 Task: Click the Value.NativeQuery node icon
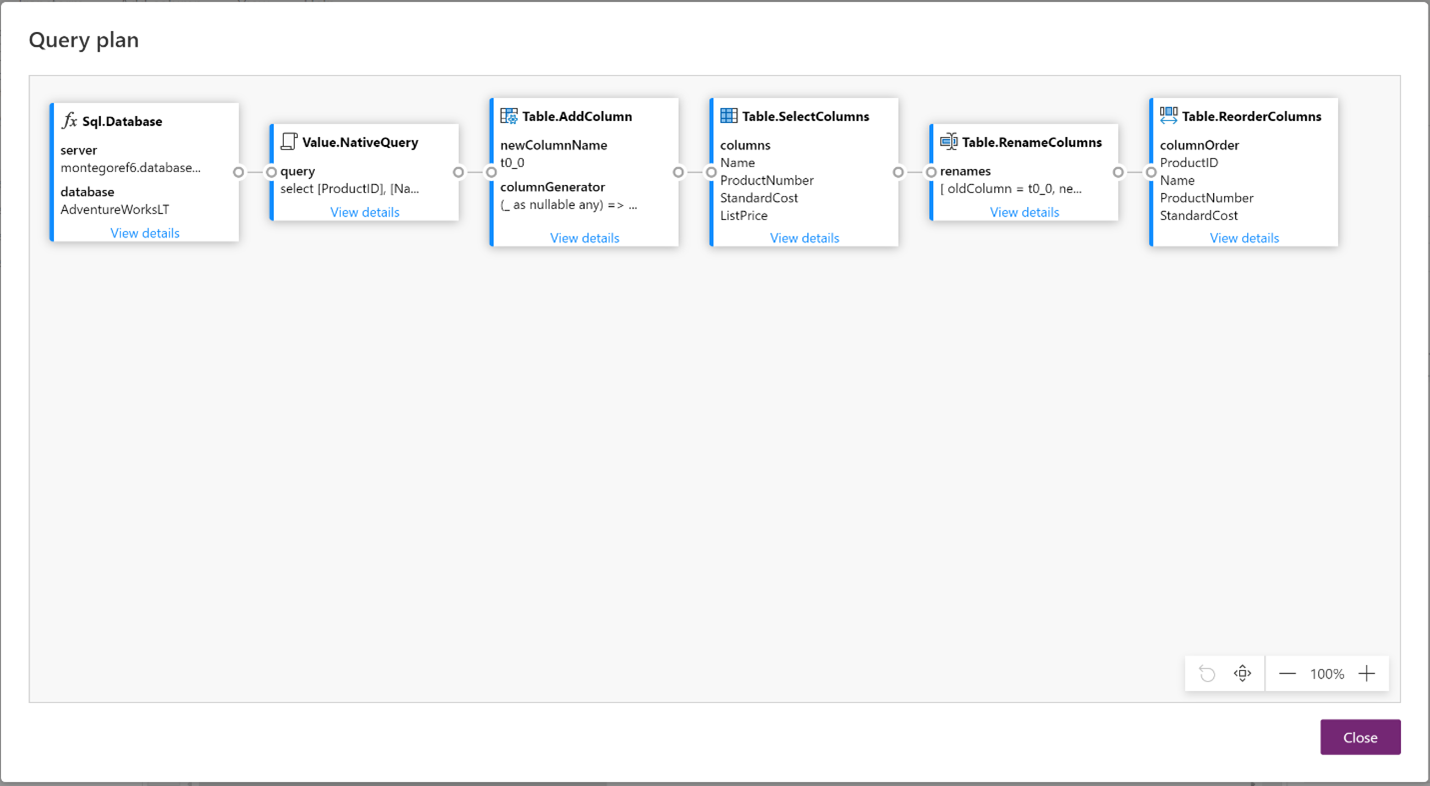point(289,141)
